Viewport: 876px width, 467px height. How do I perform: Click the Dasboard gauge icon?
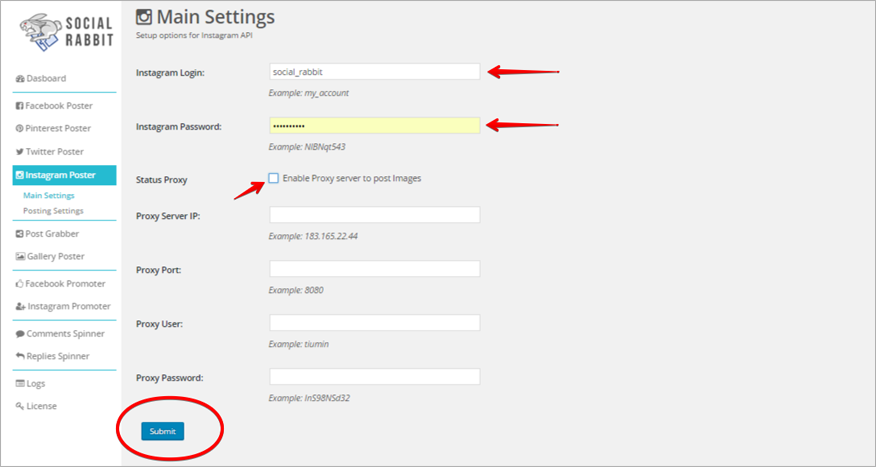coord(20,79)
